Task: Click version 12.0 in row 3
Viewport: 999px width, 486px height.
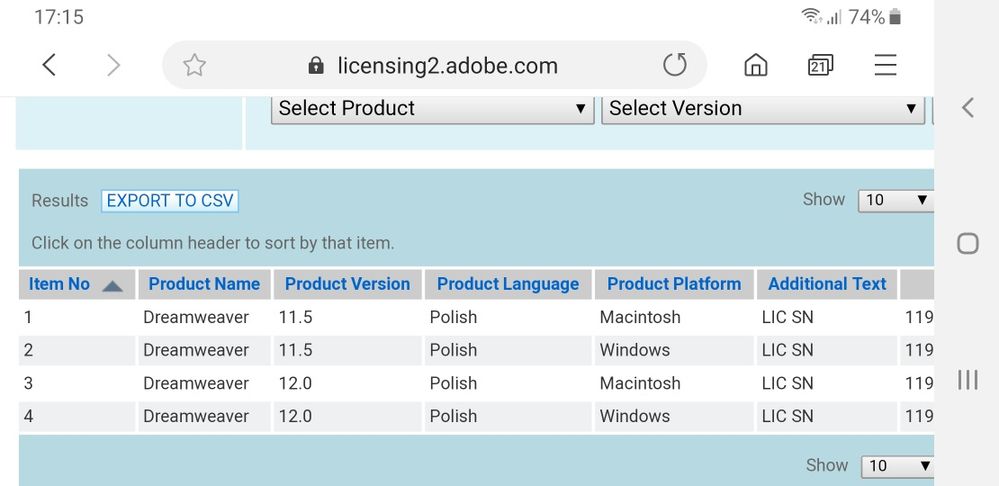Action: pyautogui.click(x=295, y=383)
